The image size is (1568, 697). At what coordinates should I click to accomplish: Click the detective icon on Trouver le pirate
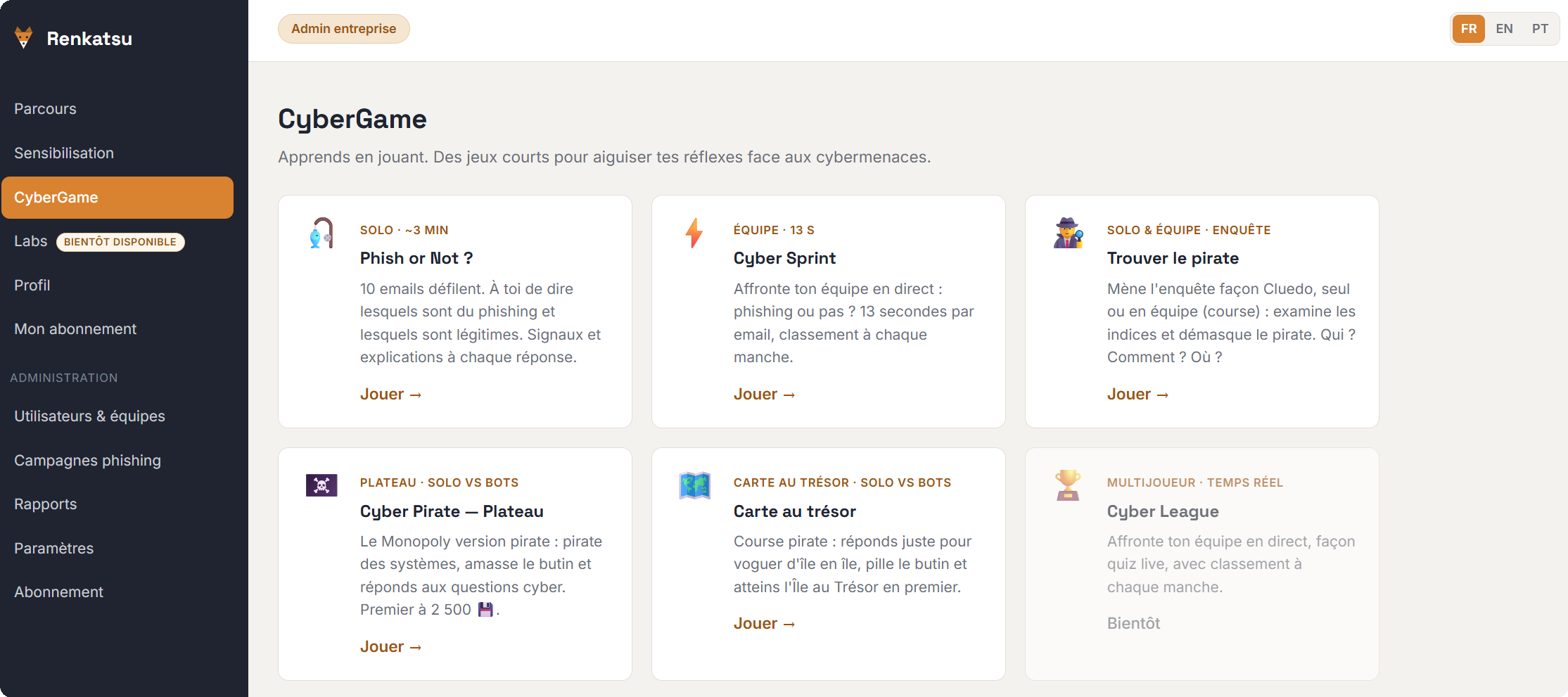(1068, 233)
